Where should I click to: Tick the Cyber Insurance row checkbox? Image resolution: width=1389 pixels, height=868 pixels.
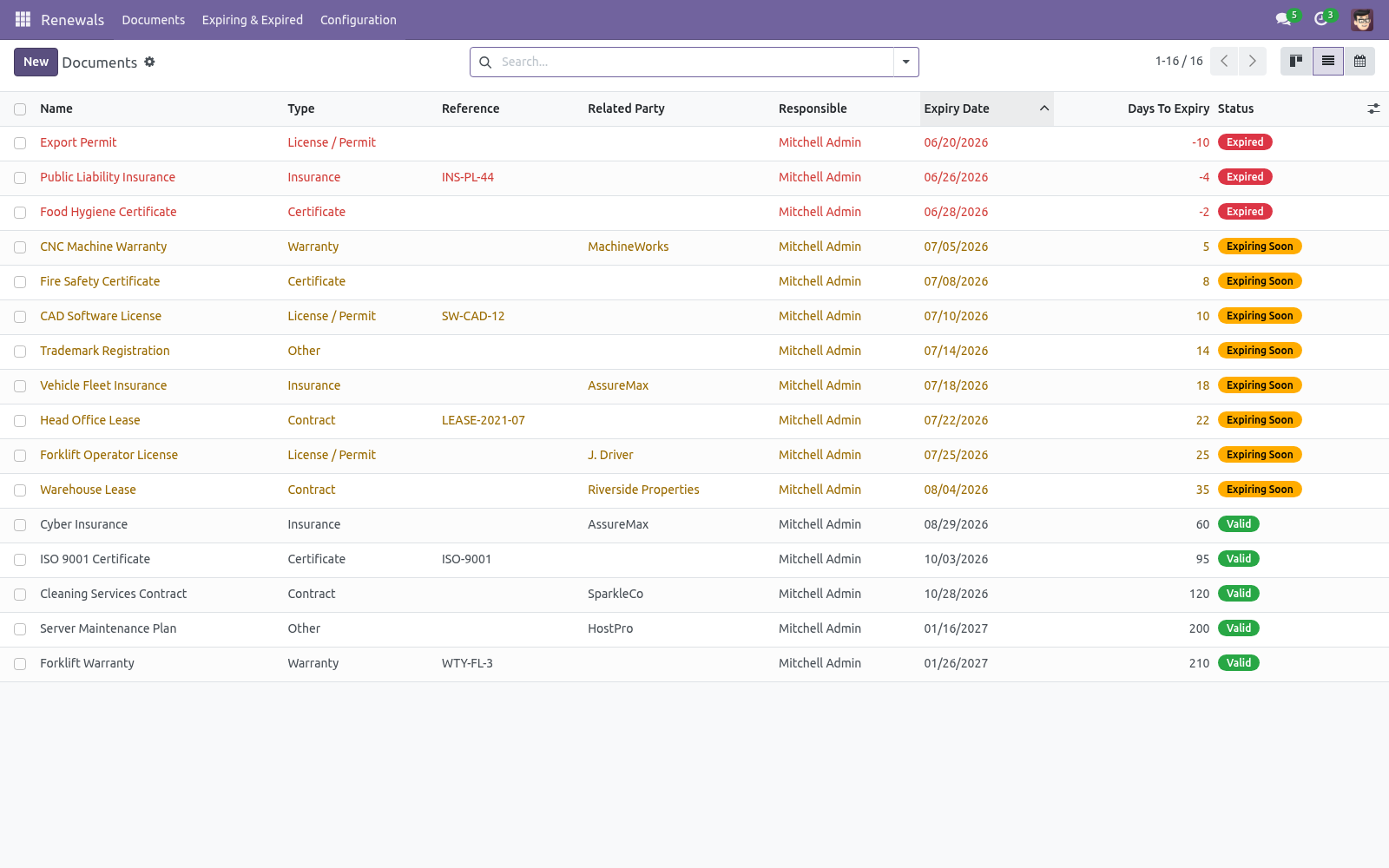point(20,525)
